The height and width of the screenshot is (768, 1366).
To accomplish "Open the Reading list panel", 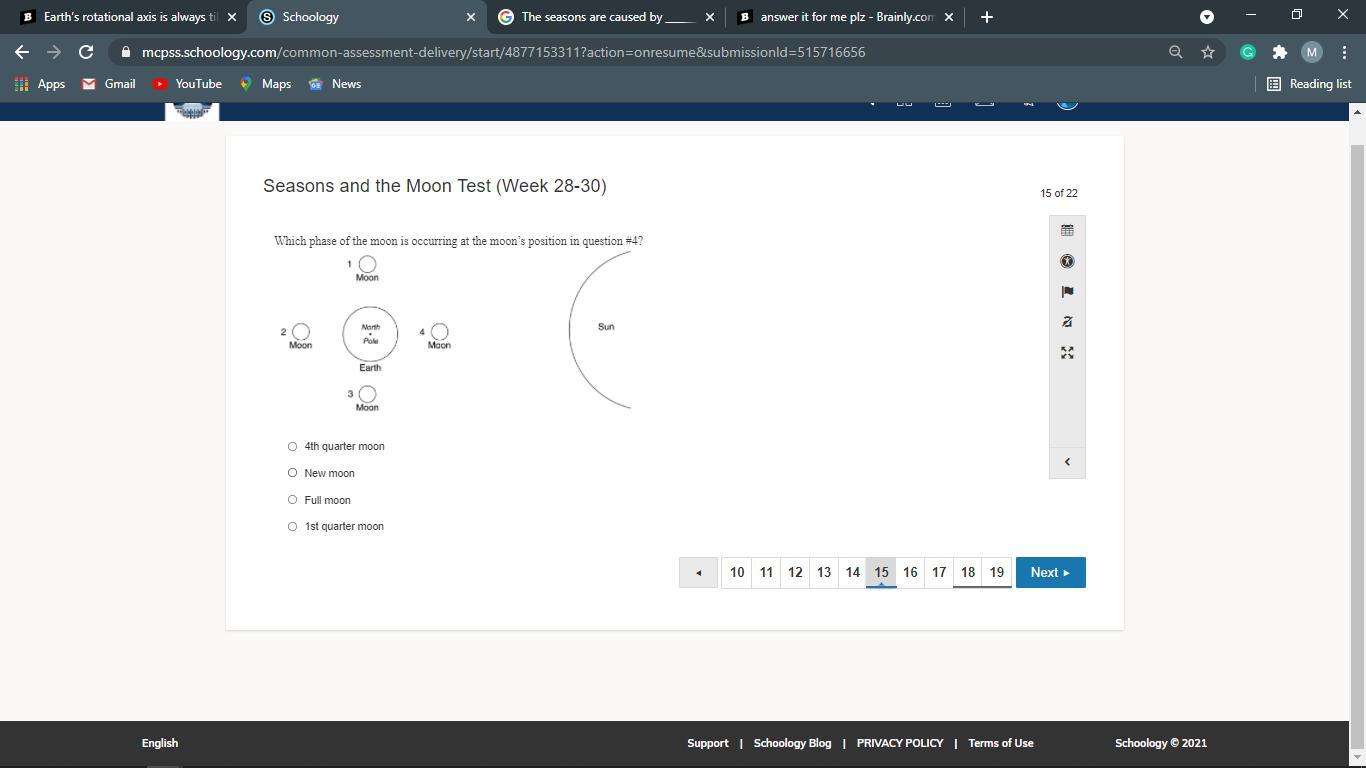I will (1309, 84).
